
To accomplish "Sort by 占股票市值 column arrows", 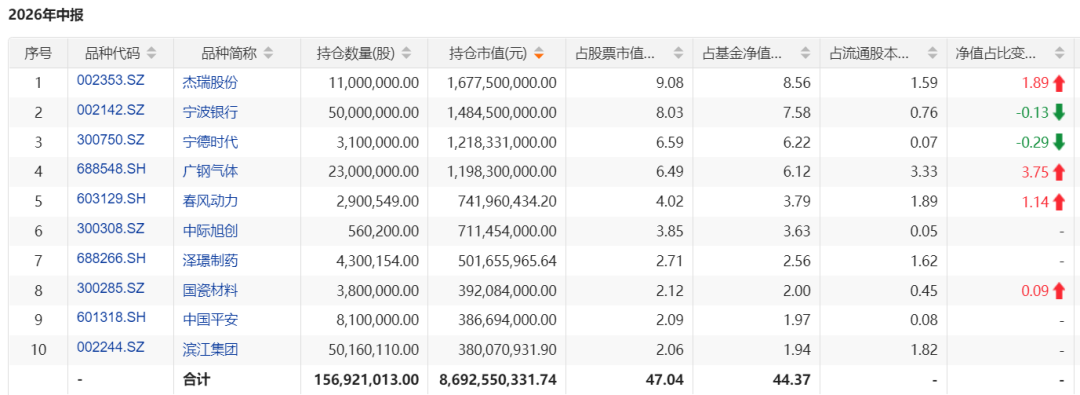I will click(x=679, y=53).
